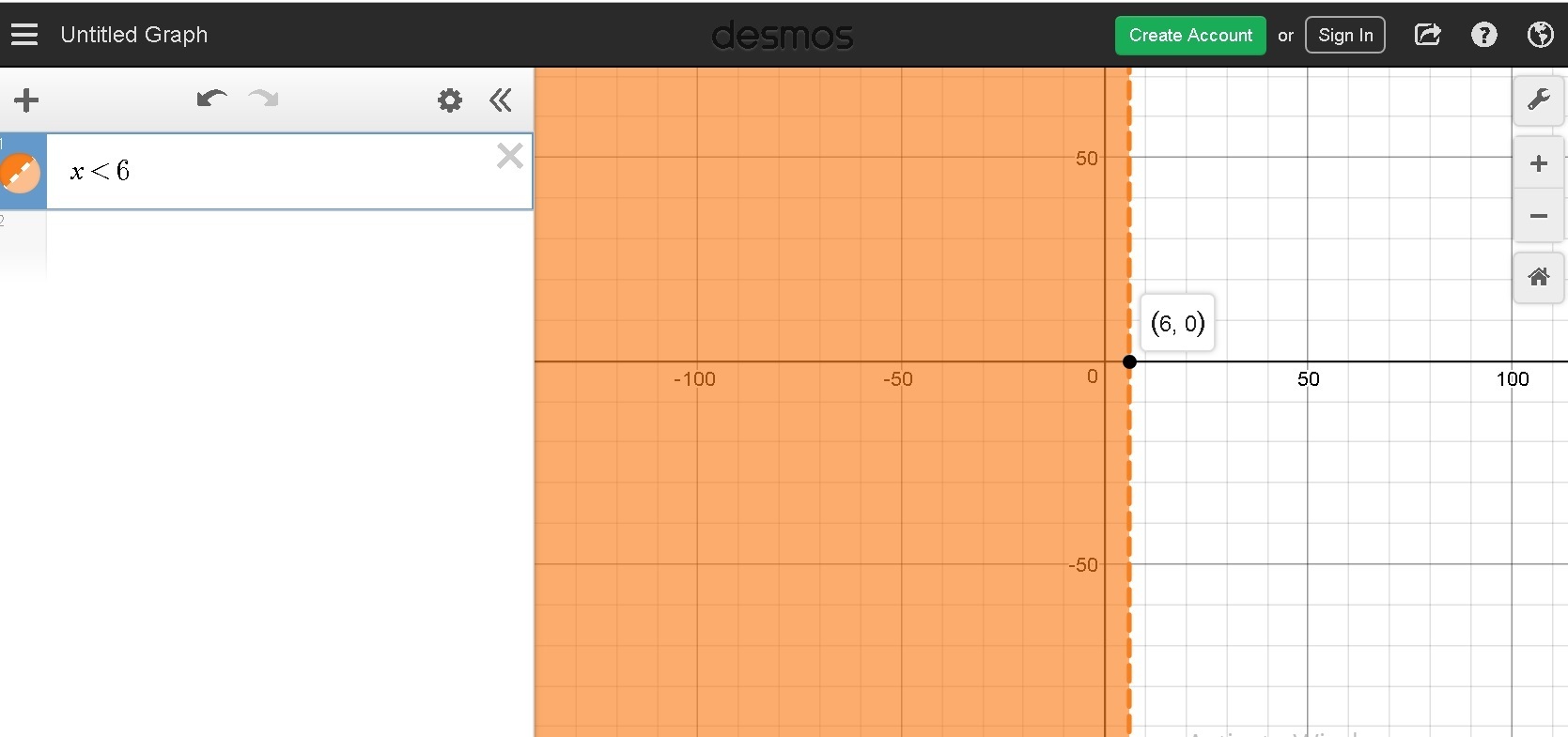Image resolution: width=1568 pixels, height=737 pixels.
Task: Zoom in on the graph
Action: tap(1538, 163)
